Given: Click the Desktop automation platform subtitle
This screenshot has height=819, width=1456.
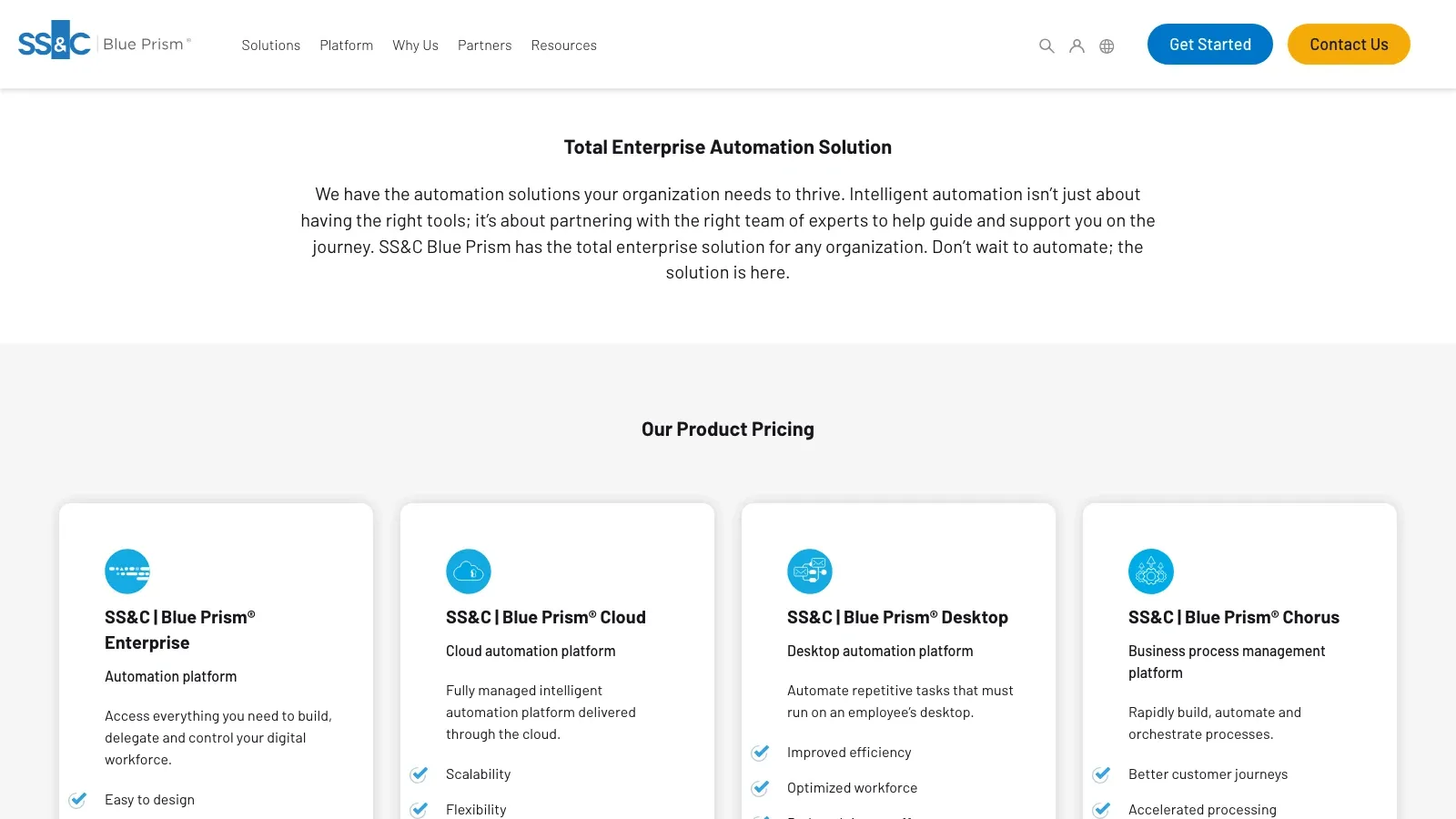Looking at the screenshot, I should pos(880,652).
